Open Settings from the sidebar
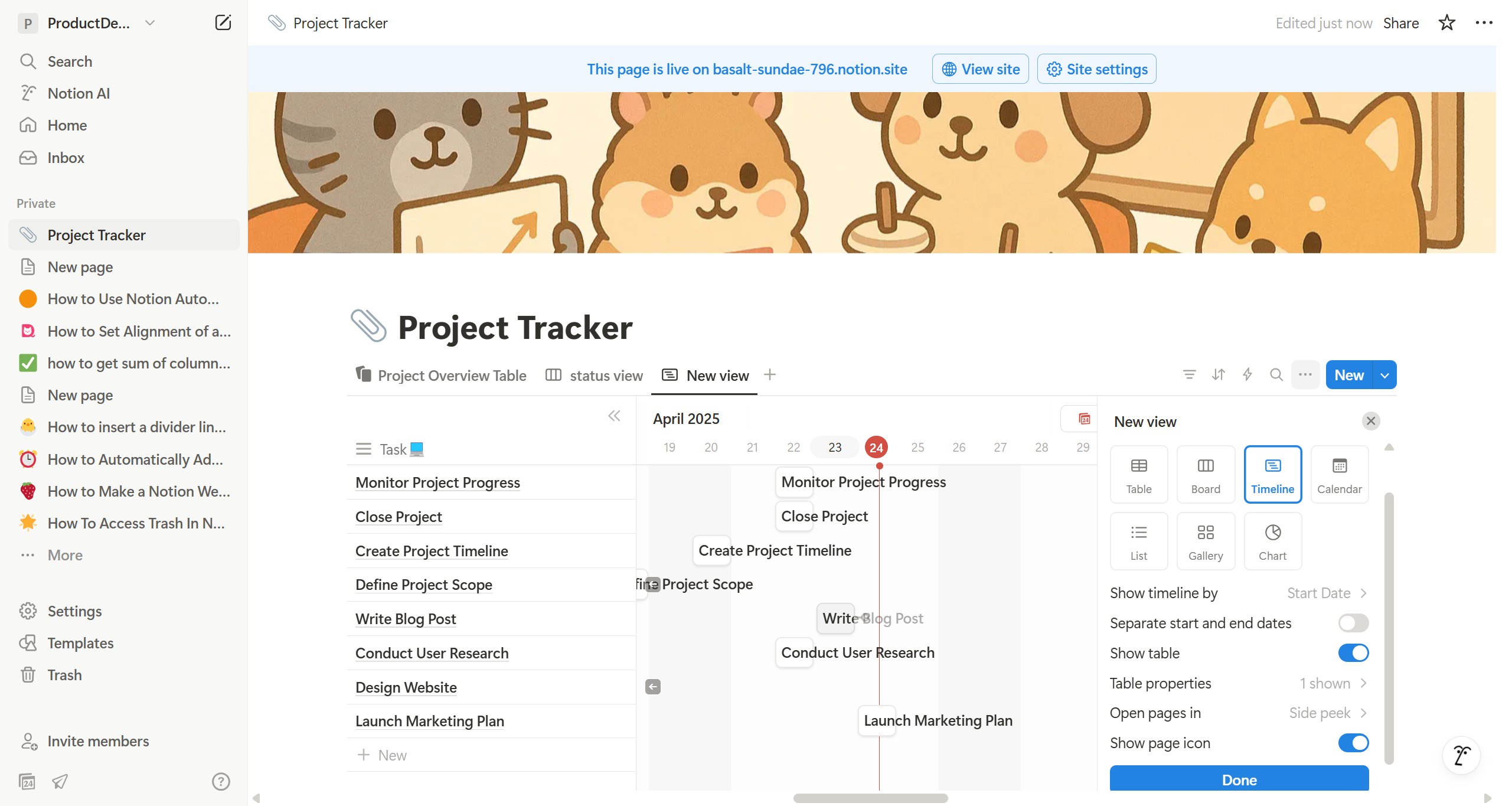1512x806 pixels. [124, 611]
